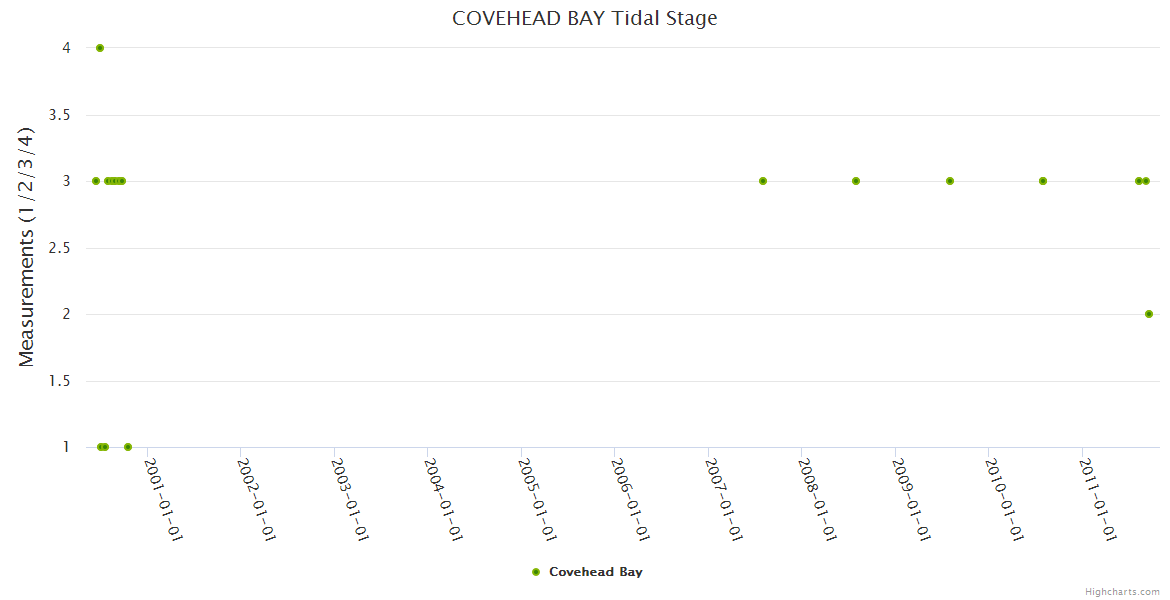Select the 2006-01-01 x-axis label
The width and height of the screenshot is (1170, 600).
pos(631,500)
